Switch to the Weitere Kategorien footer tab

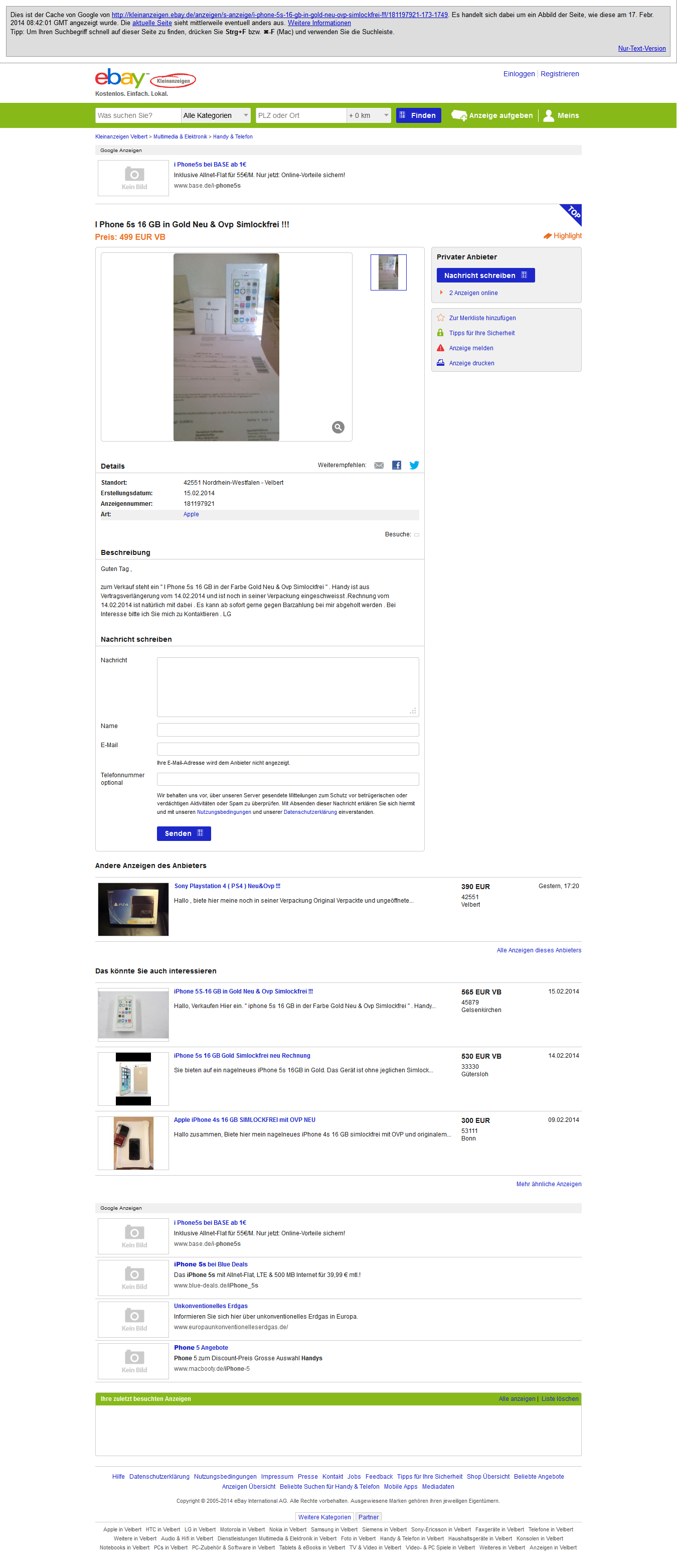tap(324, 1517)
